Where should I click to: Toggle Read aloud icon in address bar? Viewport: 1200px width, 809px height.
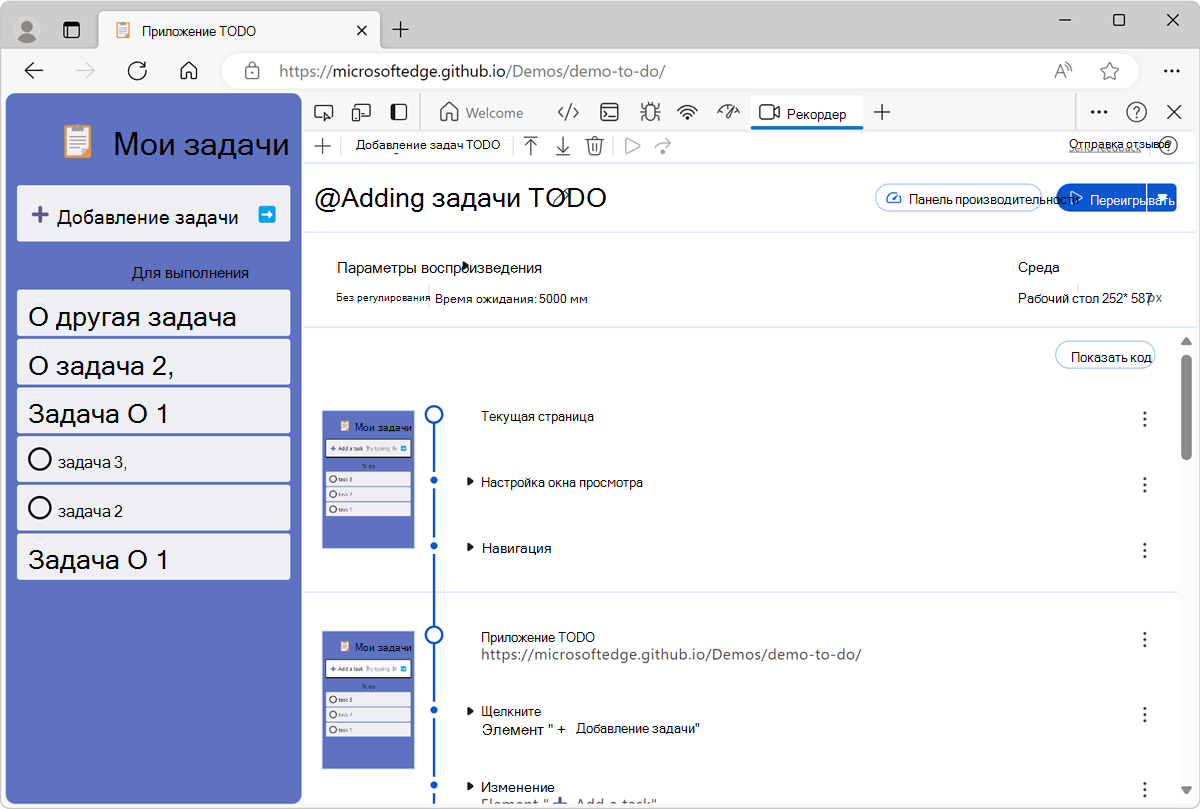pos(1063,71)
